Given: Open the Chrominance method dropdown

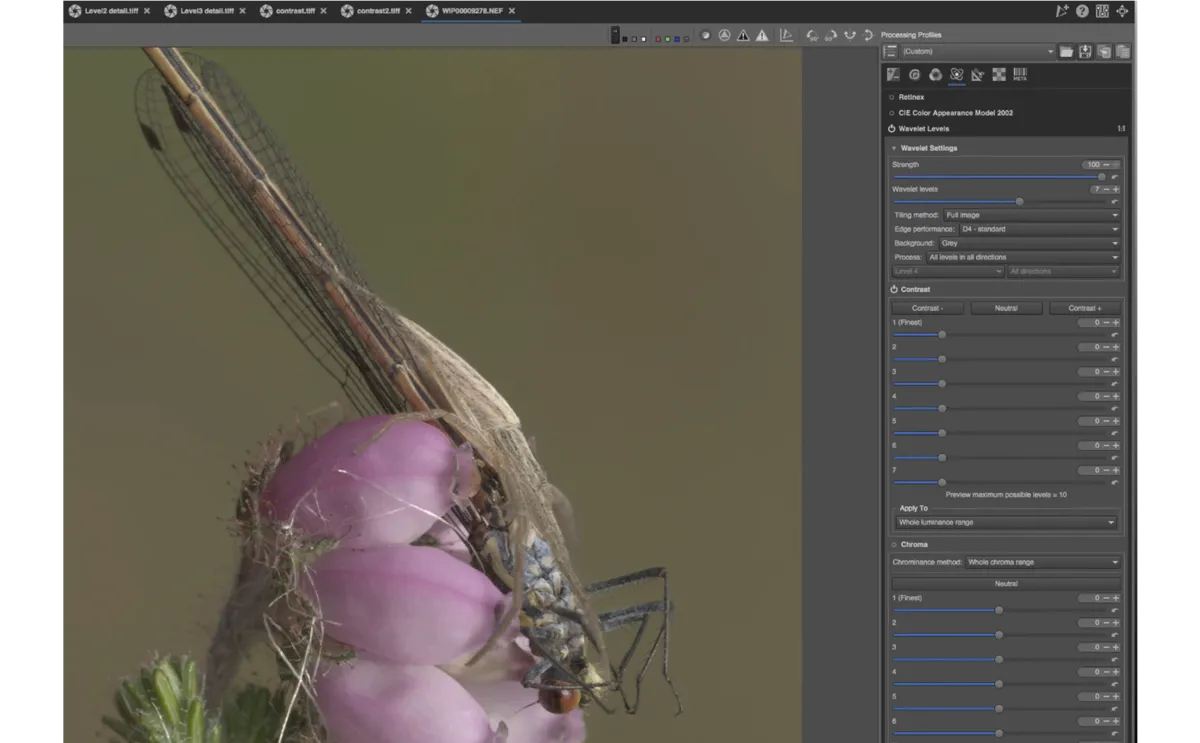Looking at the screenshot, I should 1043,561.
